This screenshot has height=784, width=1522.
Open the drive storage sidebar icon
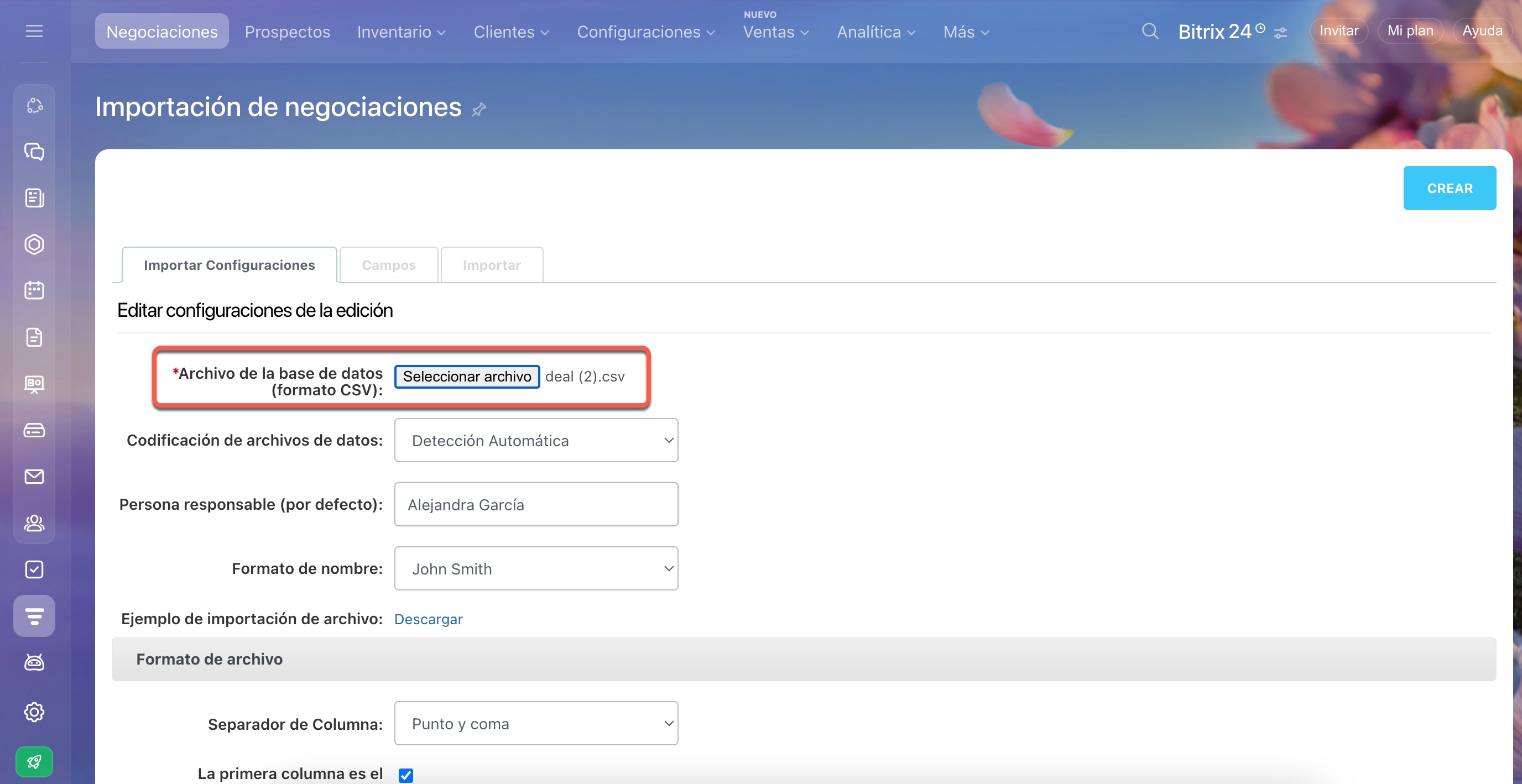pyautogui.click(x=34, y=431)
